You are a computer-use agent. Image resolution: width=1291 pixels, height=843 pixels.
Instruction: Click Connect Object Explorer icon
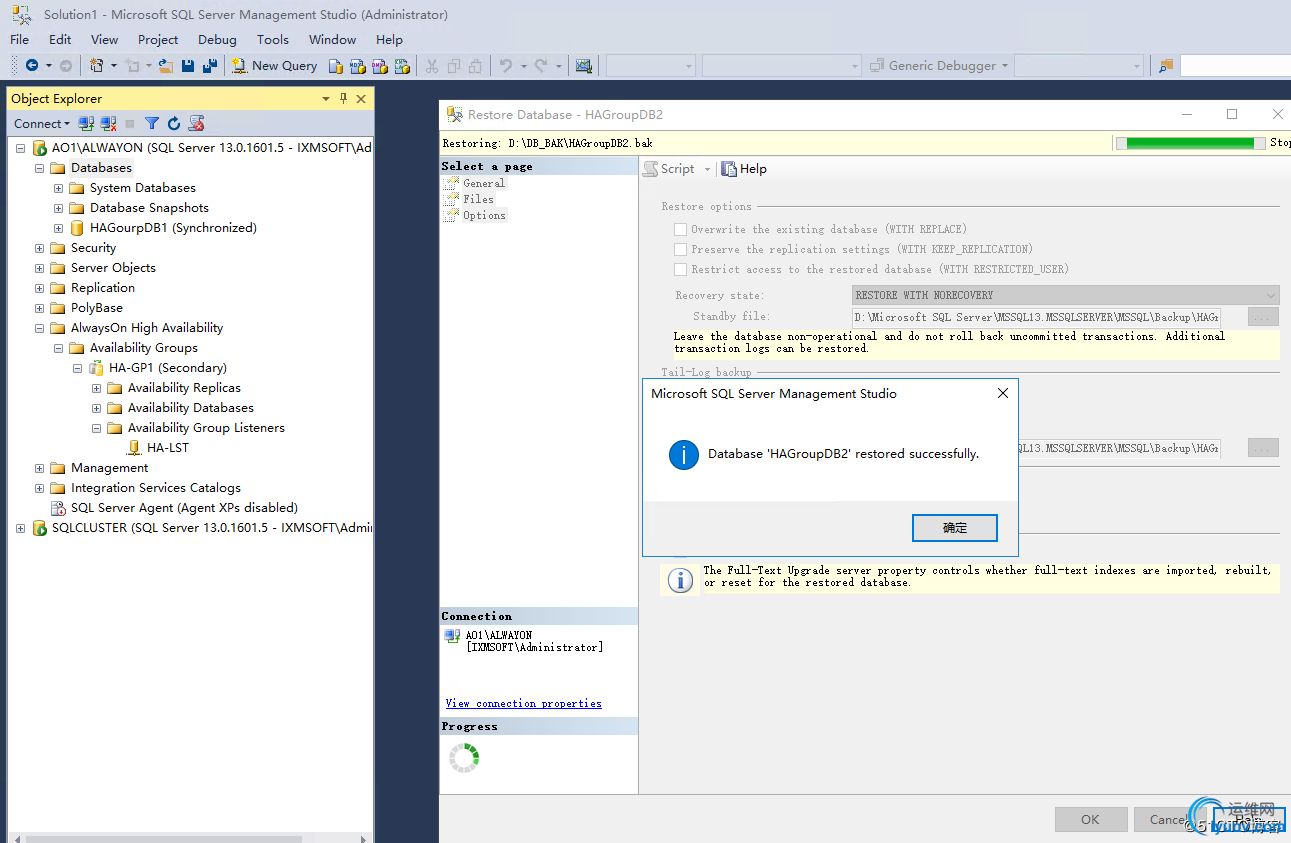coord(87,123)
